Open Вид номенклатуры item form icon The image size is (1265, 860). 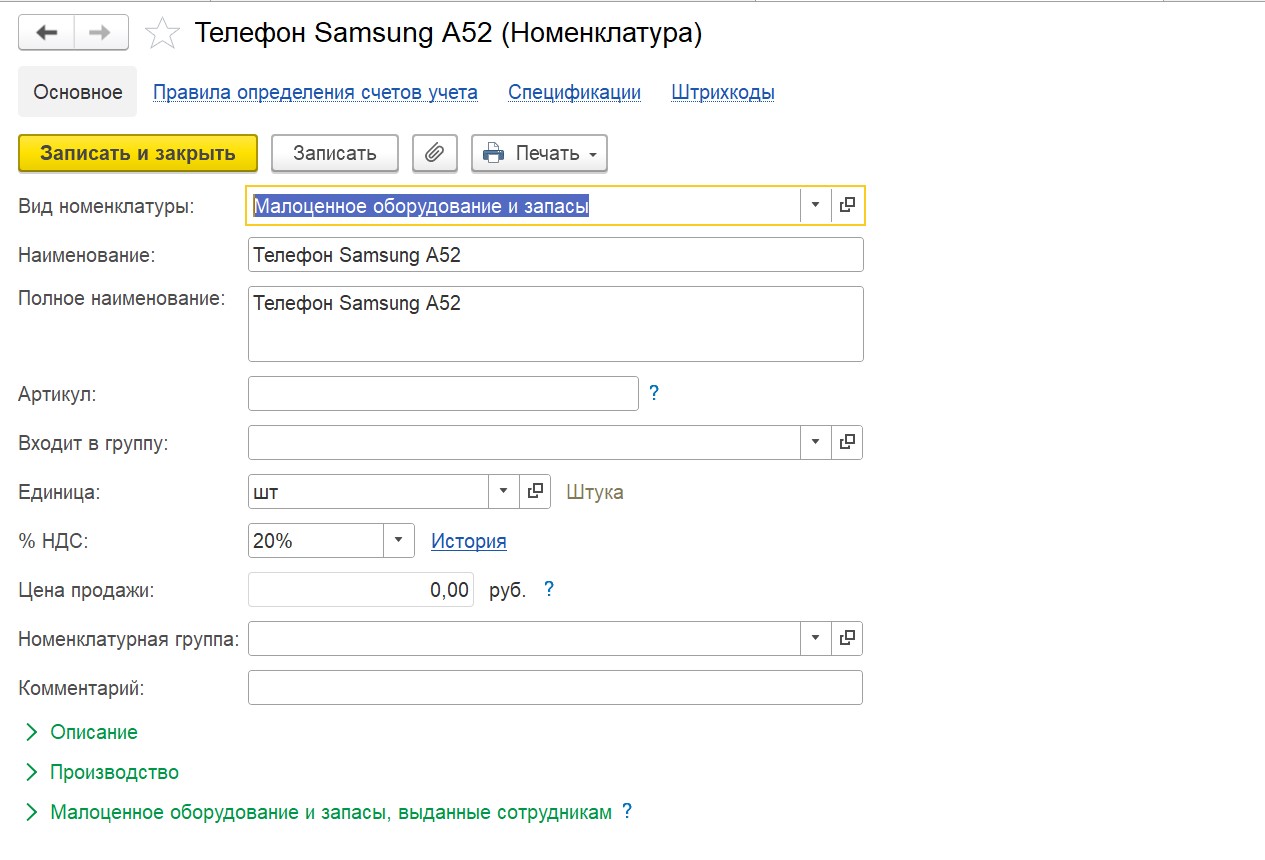847,205
